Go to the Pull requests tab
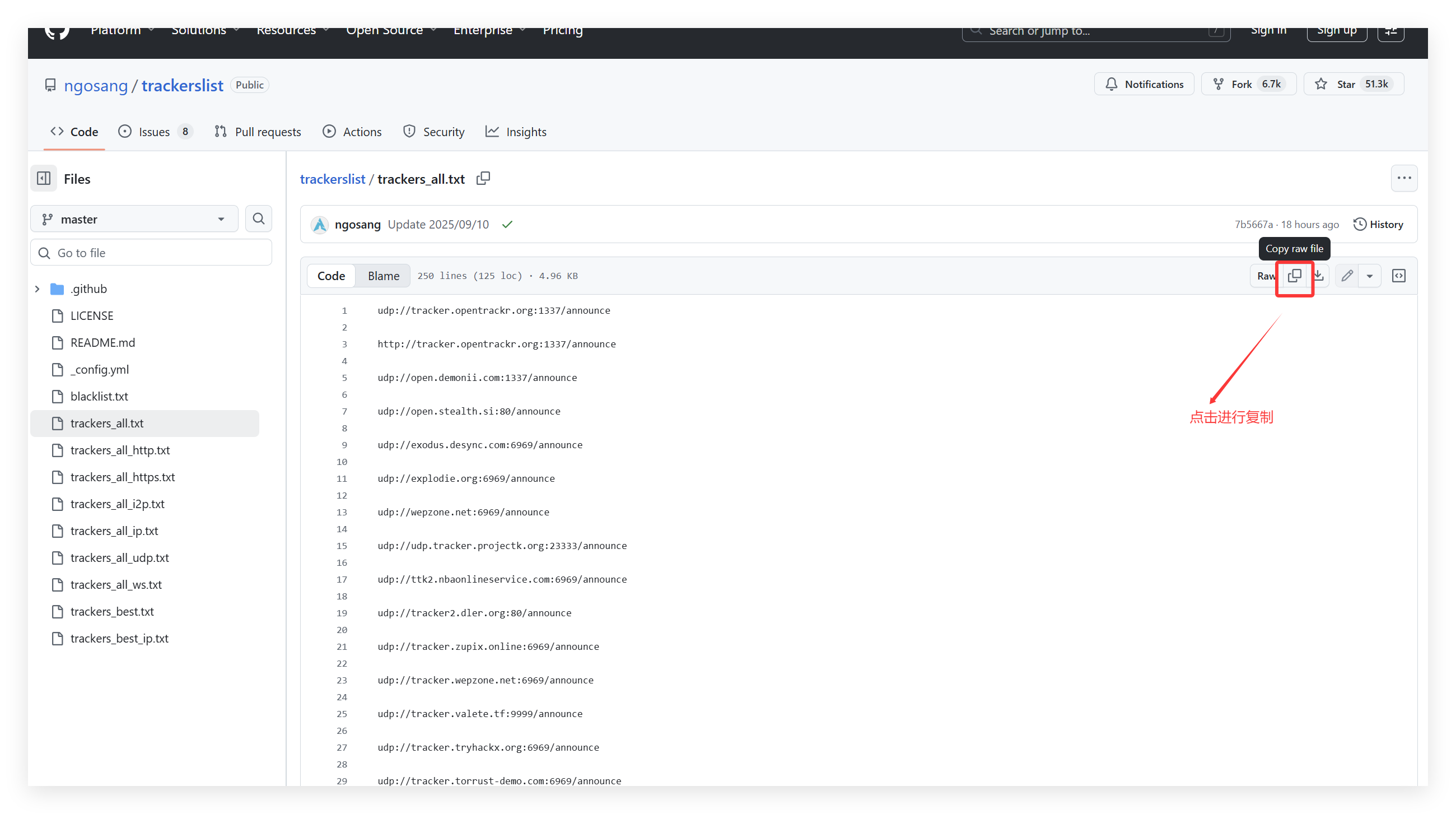 click(258, 132)
